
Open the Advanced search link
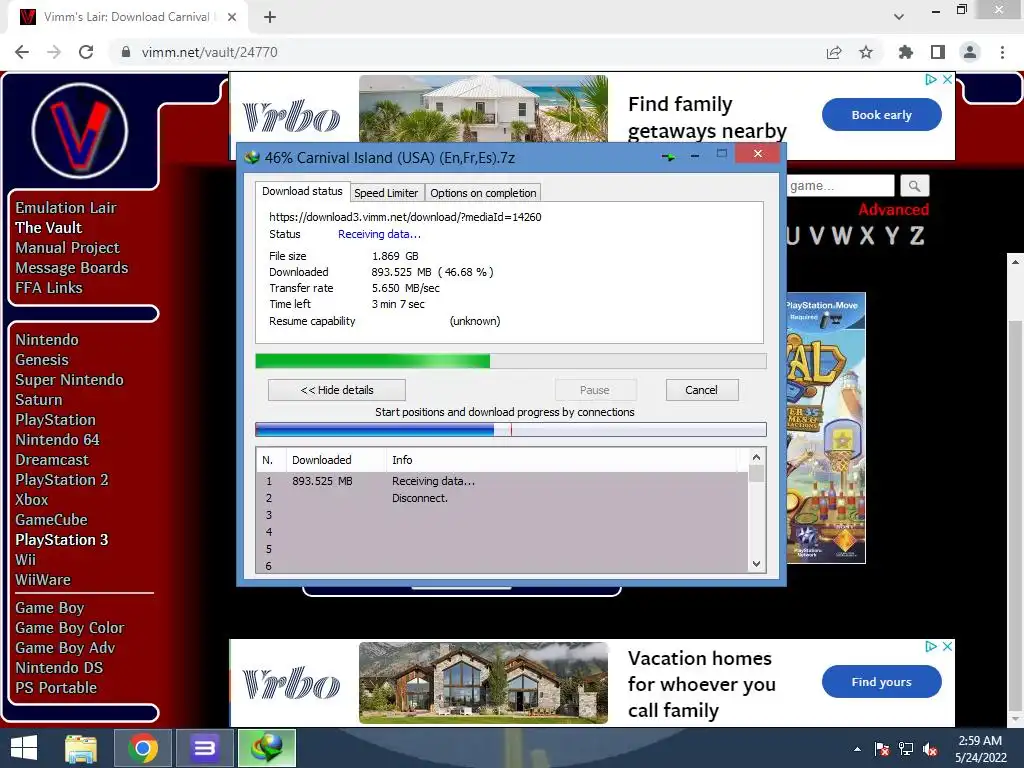pyautogui.click(x=893, y=210)
